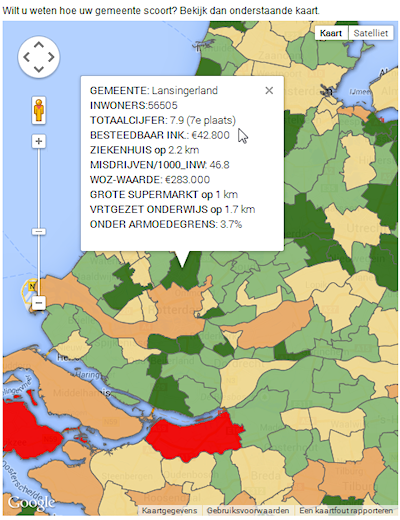This screenshot has width=400, height=520.
Task: Open Een kaartfout rapporteren link
Action: (346, 510)
